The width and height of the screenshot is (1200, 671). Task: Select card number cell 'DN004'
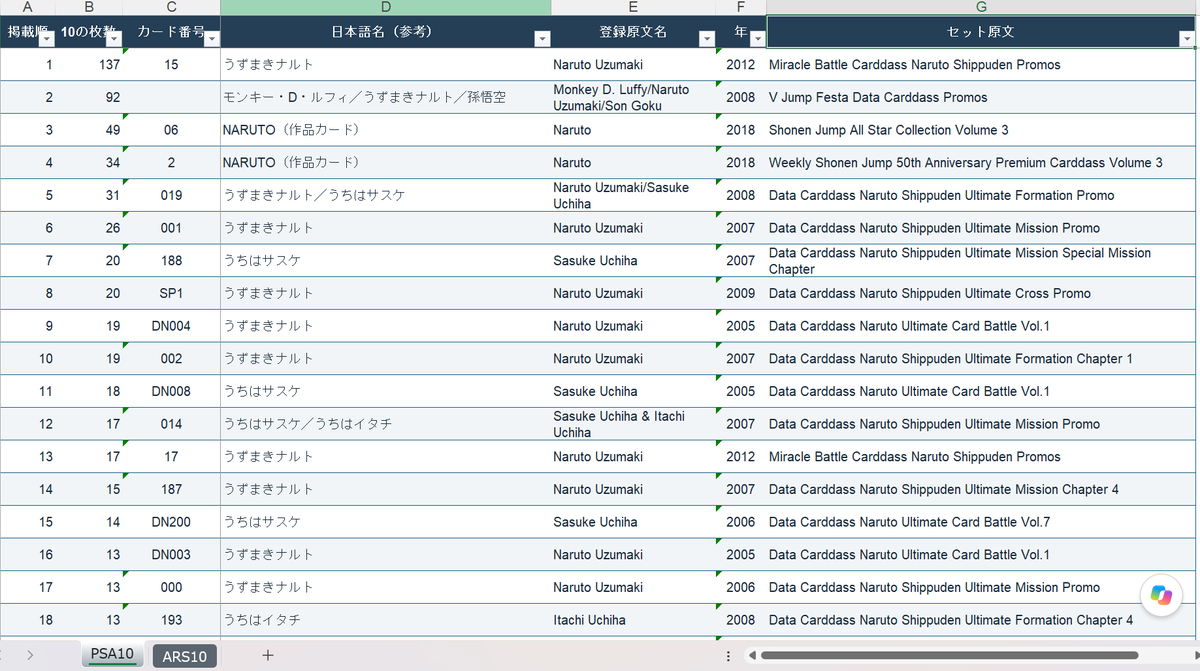[171, 326]
